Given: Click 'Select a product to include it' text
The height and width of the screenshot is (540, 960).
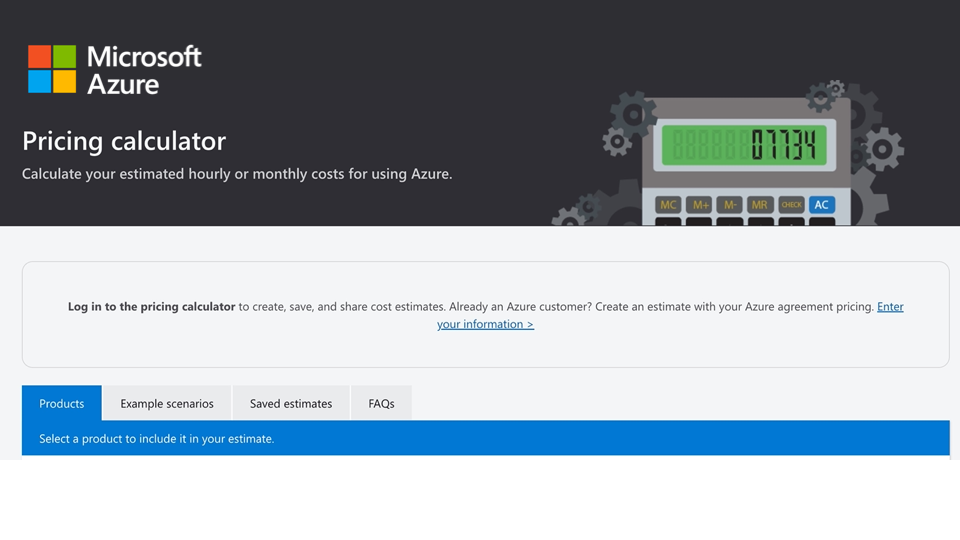Looking at the screenshot, I should point(157,438).
